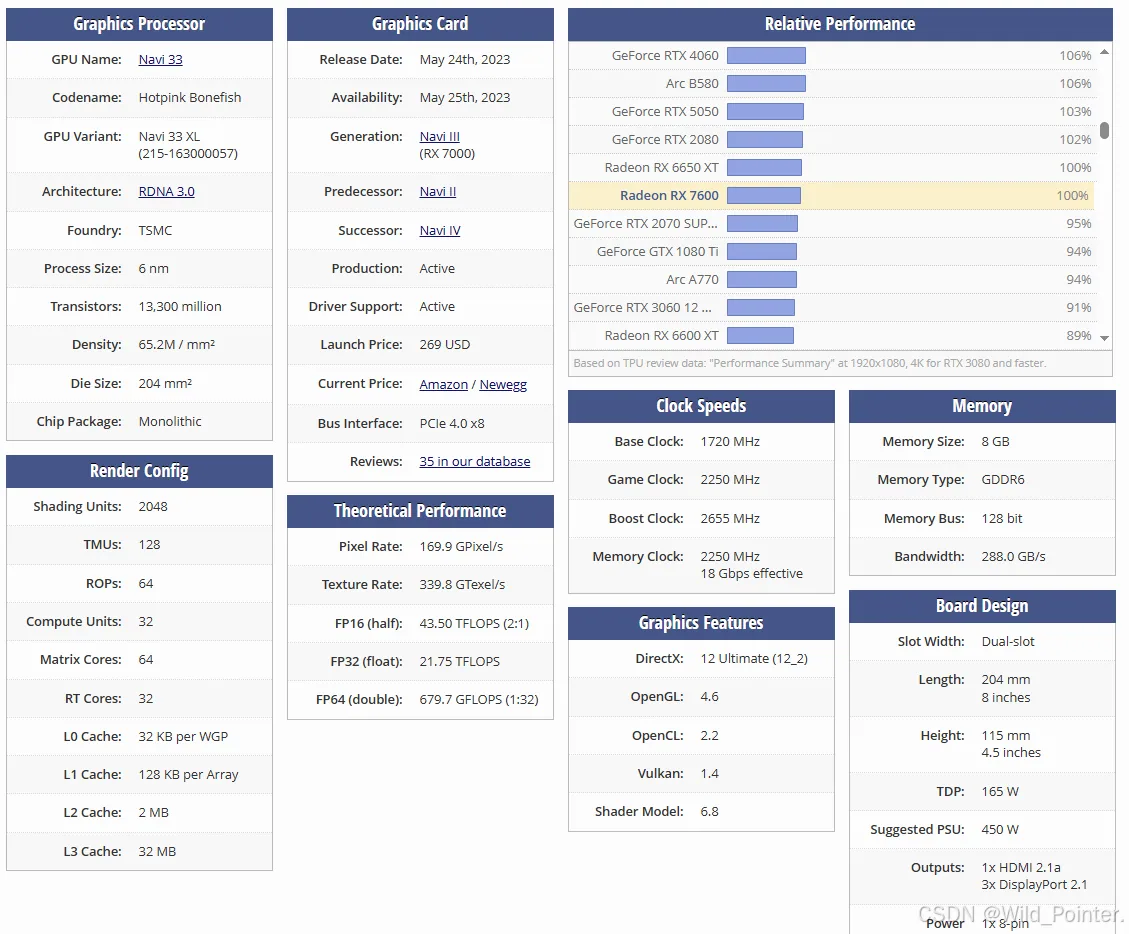Click the "450 W" suggested PSU value

point(1000,830)
